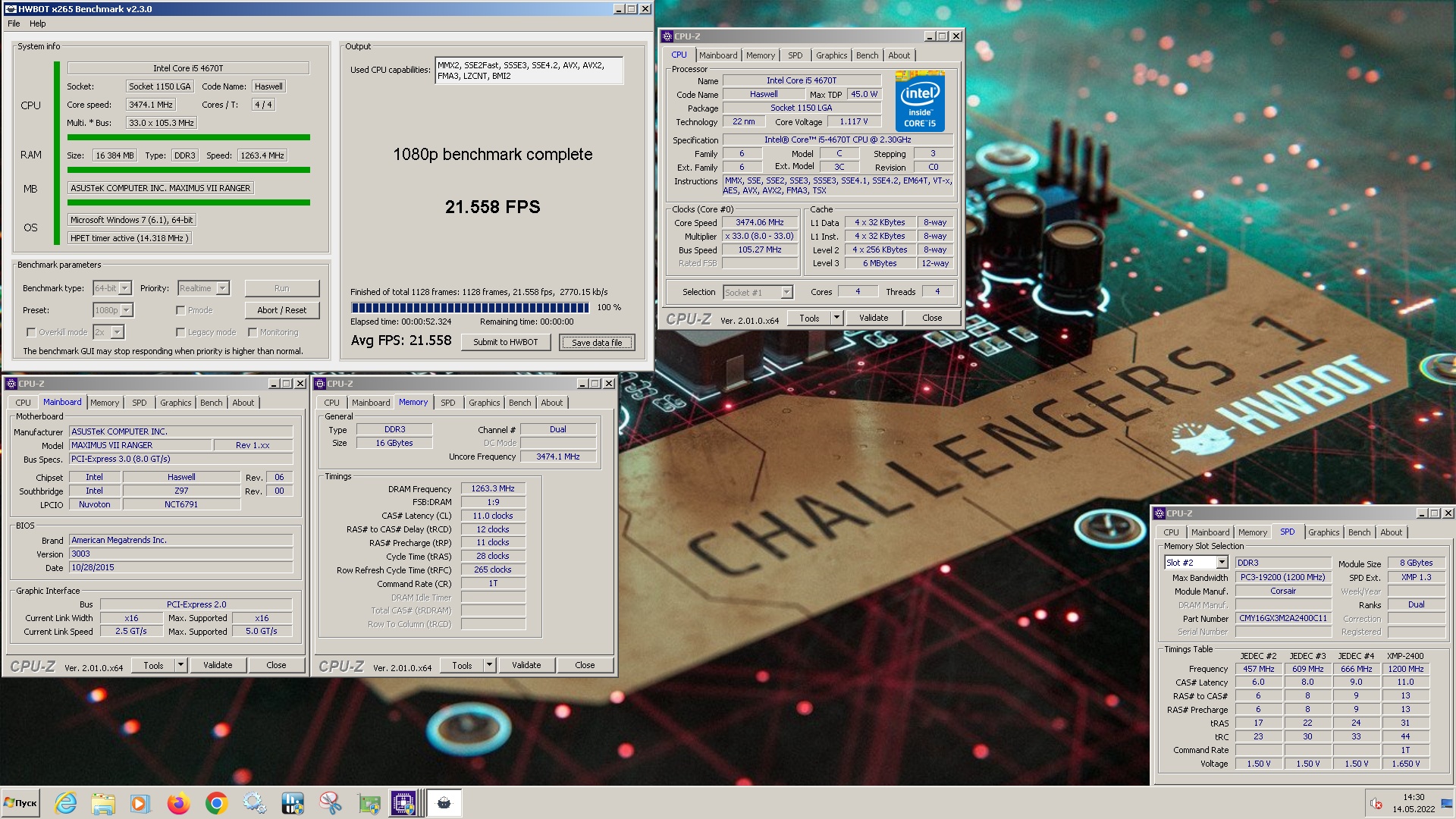Click the Intel Core i5 logo in CPU-Z

(919, 101)
